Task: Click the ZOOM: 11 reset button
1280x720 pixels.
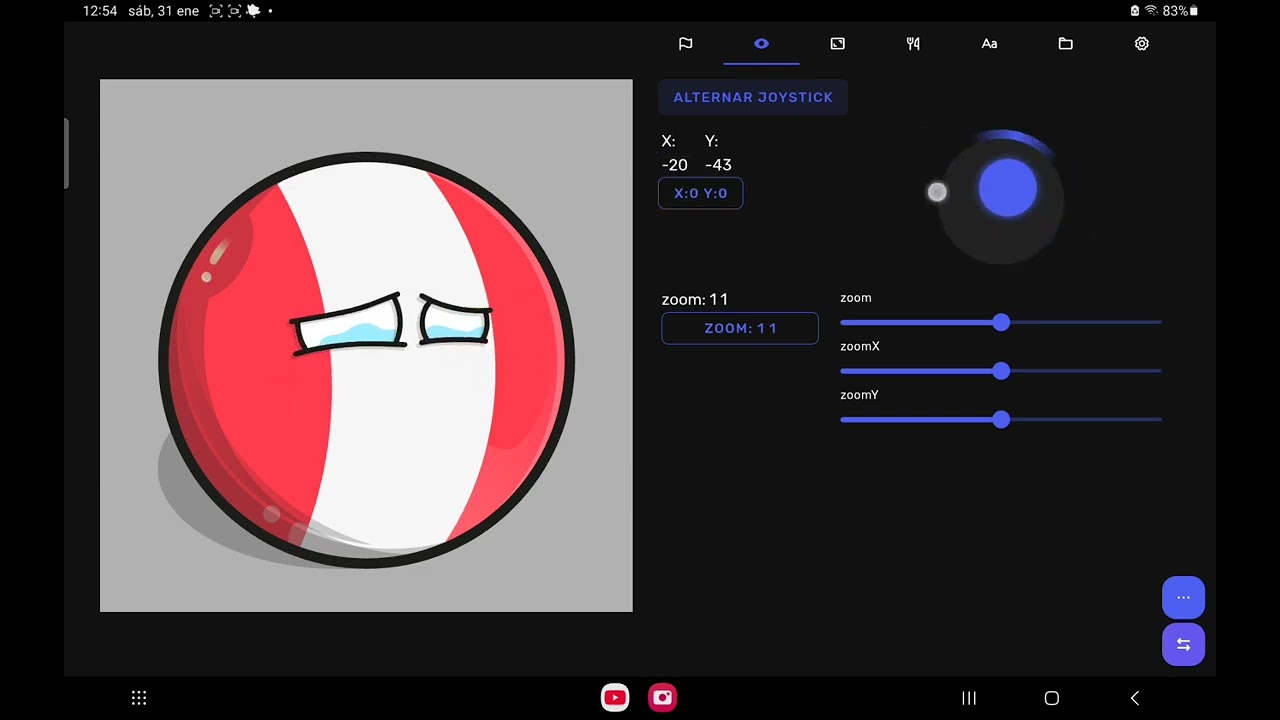Action: [740, 328]
